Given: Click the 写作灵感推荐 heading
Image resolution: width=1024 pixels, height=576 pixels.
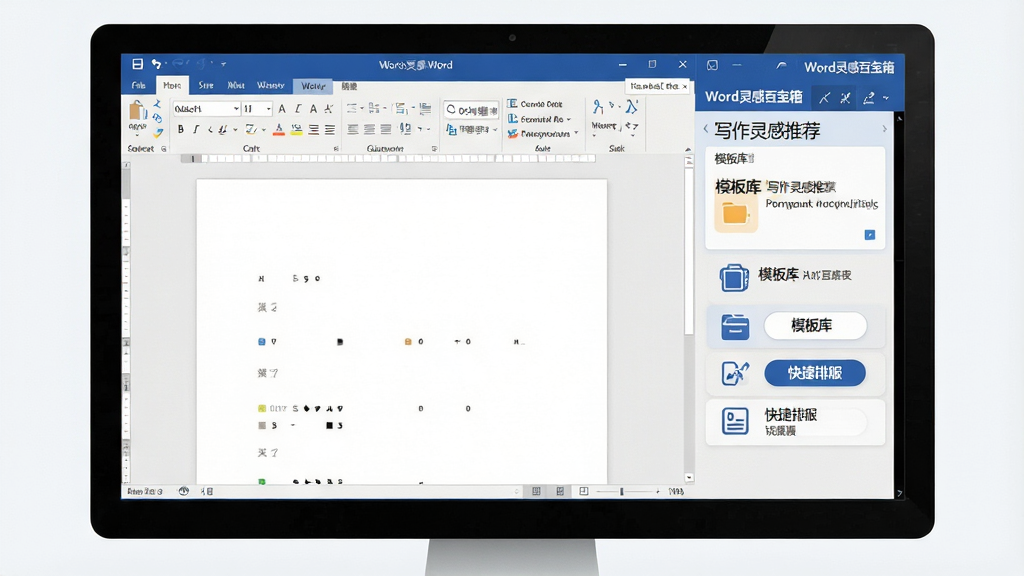Looking at the screenshot, I should coord(767,131).
